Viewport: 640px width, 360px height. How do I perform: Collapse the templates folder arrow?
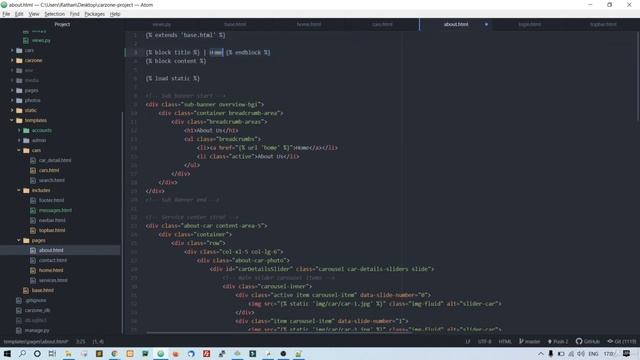(12, 120)
